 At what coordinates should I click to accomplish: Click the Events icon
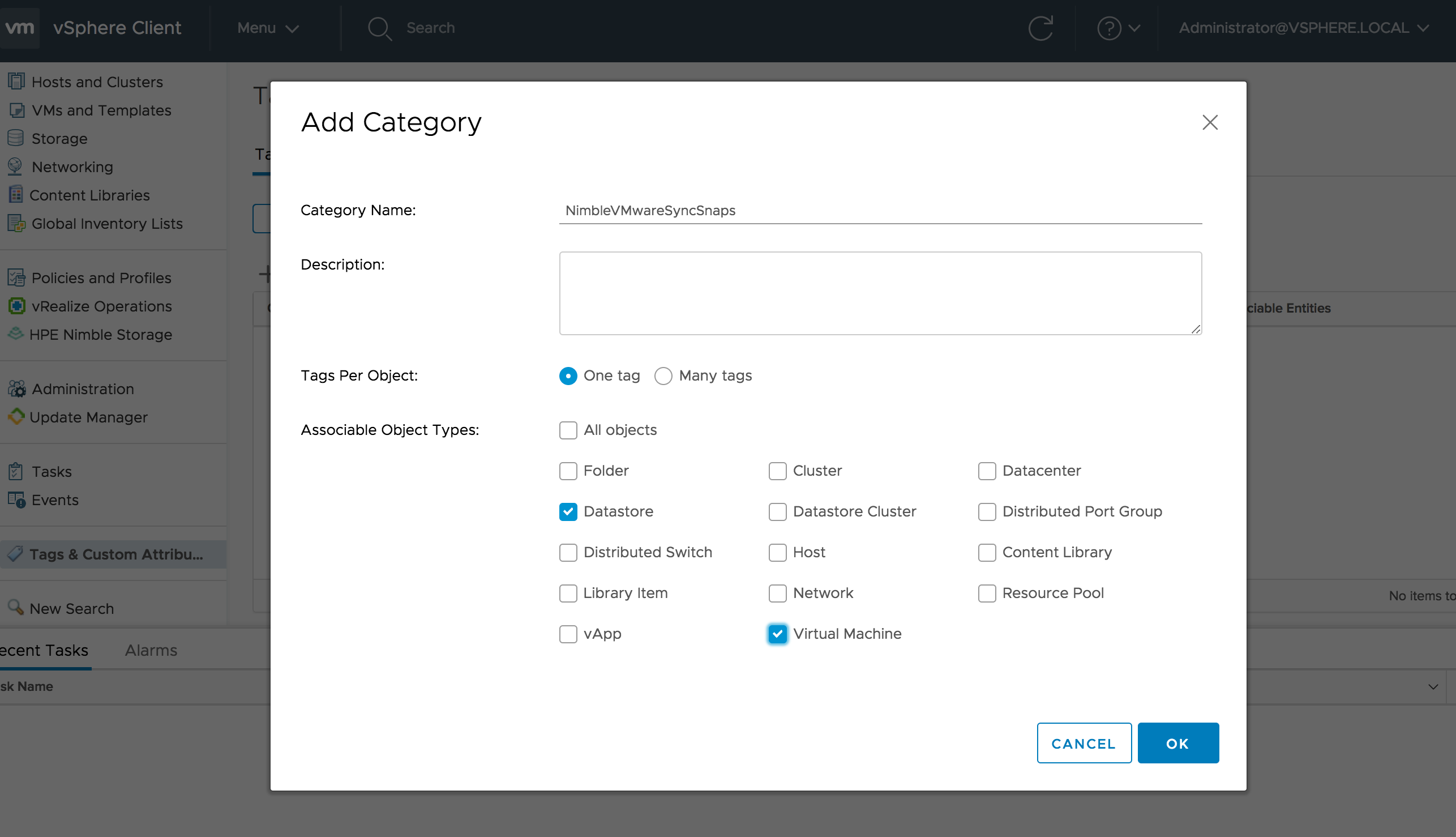[16, 499]
